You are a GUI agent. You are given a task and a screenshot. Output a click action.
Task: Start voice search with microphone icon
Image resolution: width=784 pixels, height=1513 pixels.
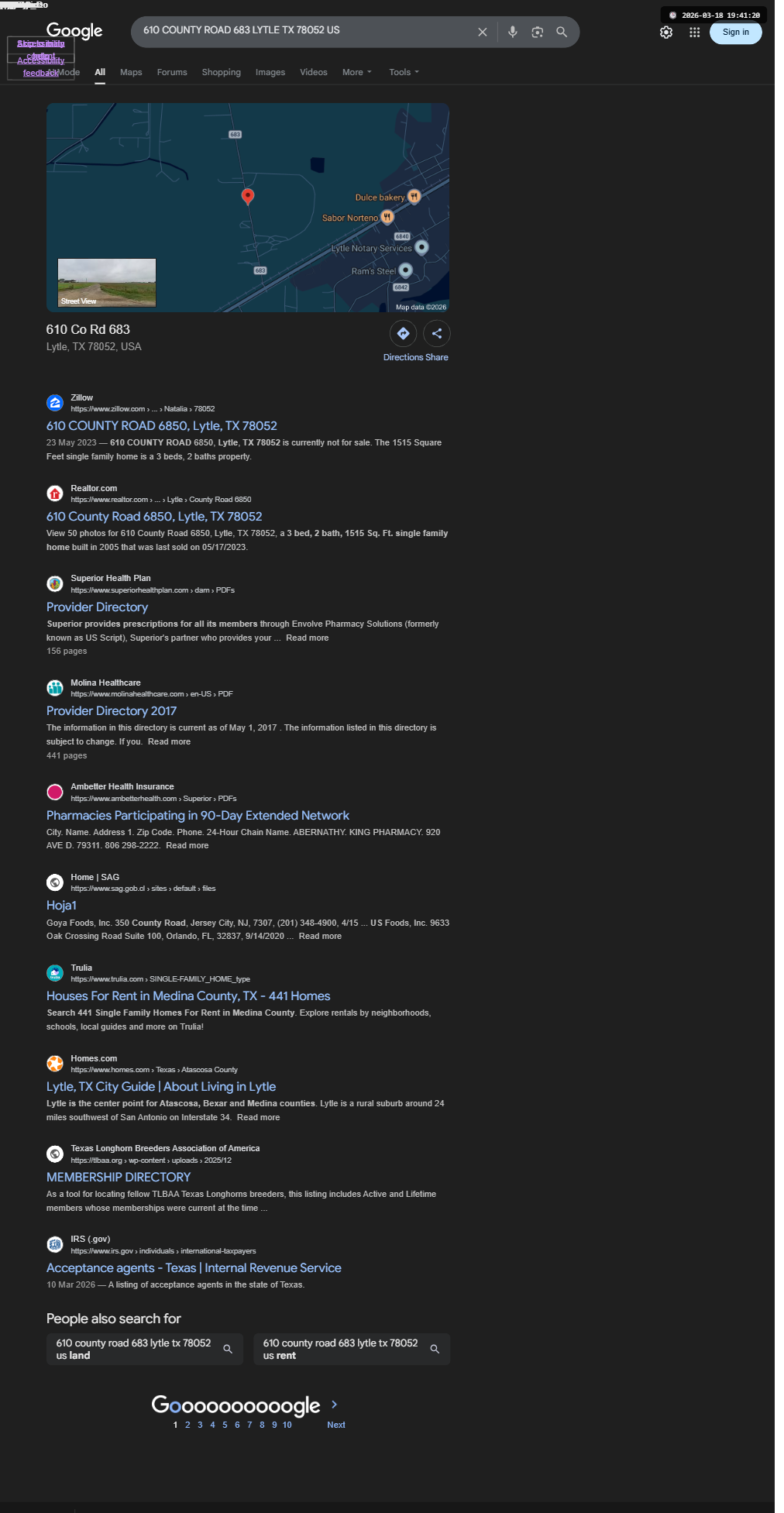tap(512, 32)
